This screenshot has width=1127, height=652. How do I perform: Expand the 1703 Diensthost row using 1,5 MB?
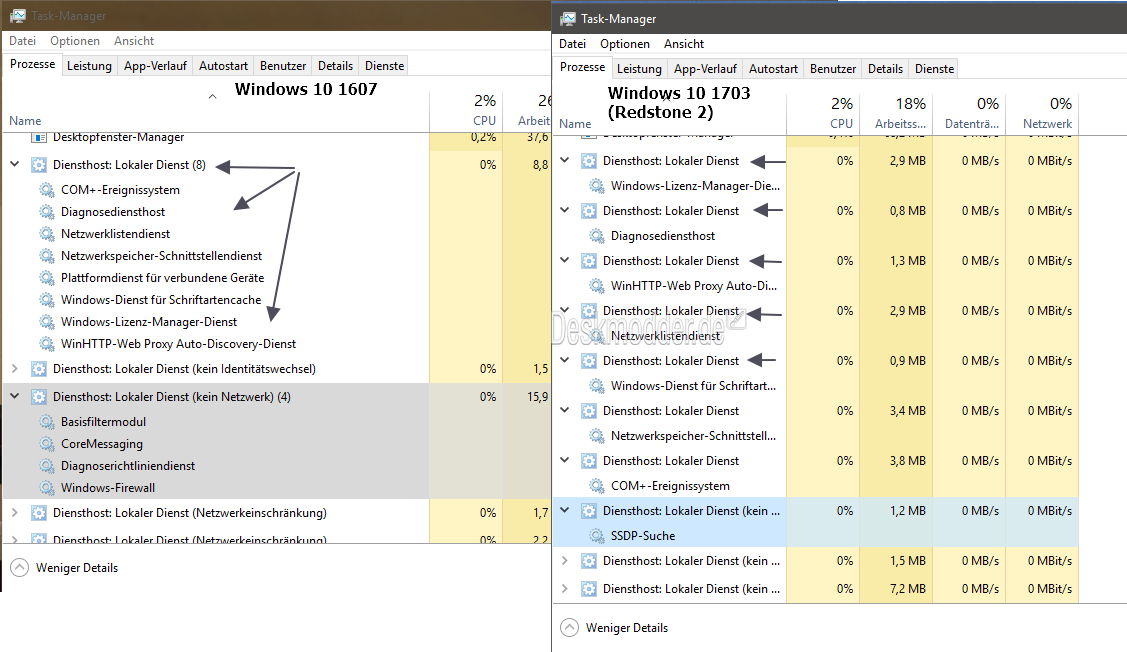click(x=565, y=561)
